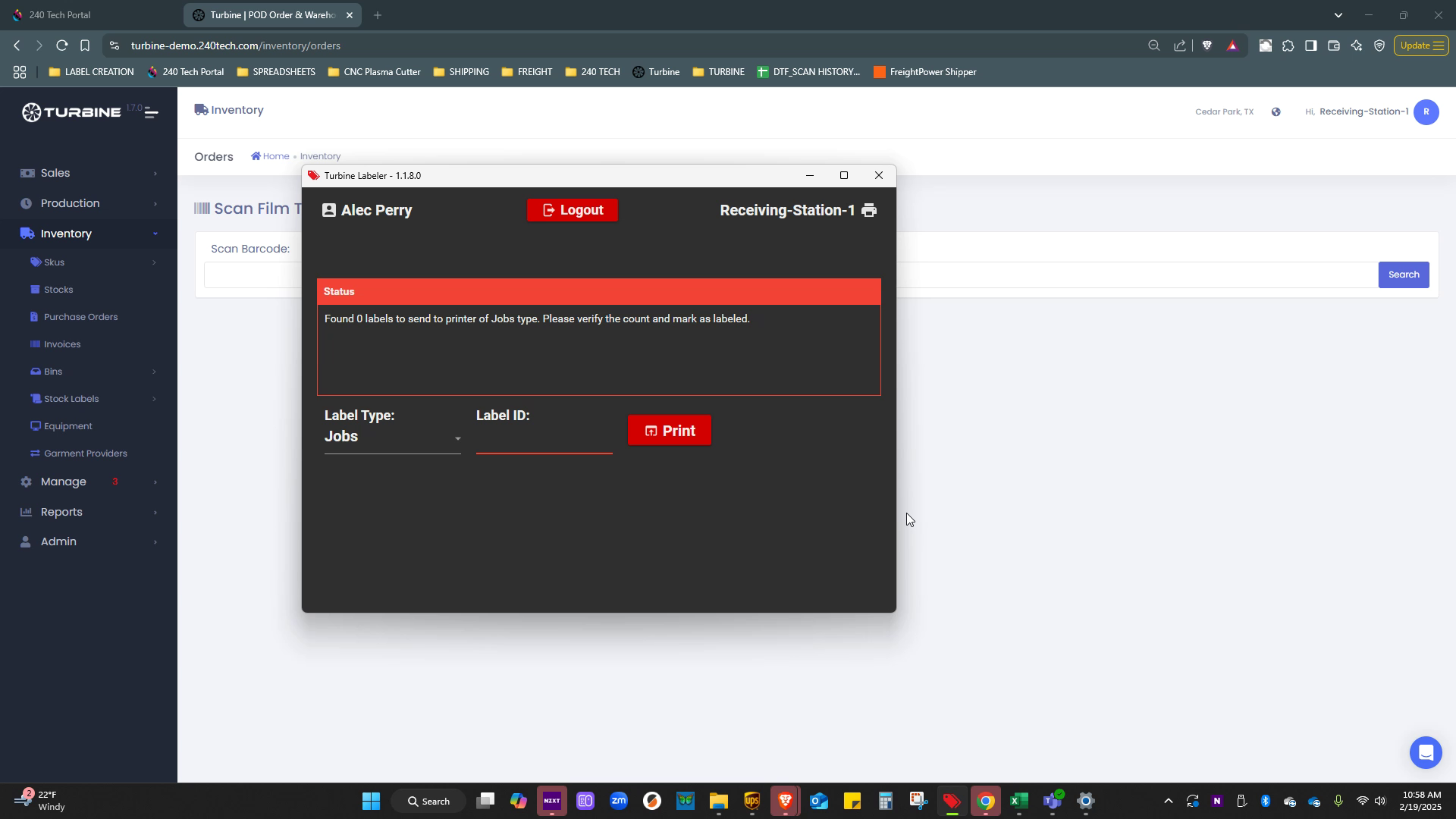Viewport: 1456px width, 819px height.
Task: Expand the Reports sidebar section
Action: coord(61,513)
